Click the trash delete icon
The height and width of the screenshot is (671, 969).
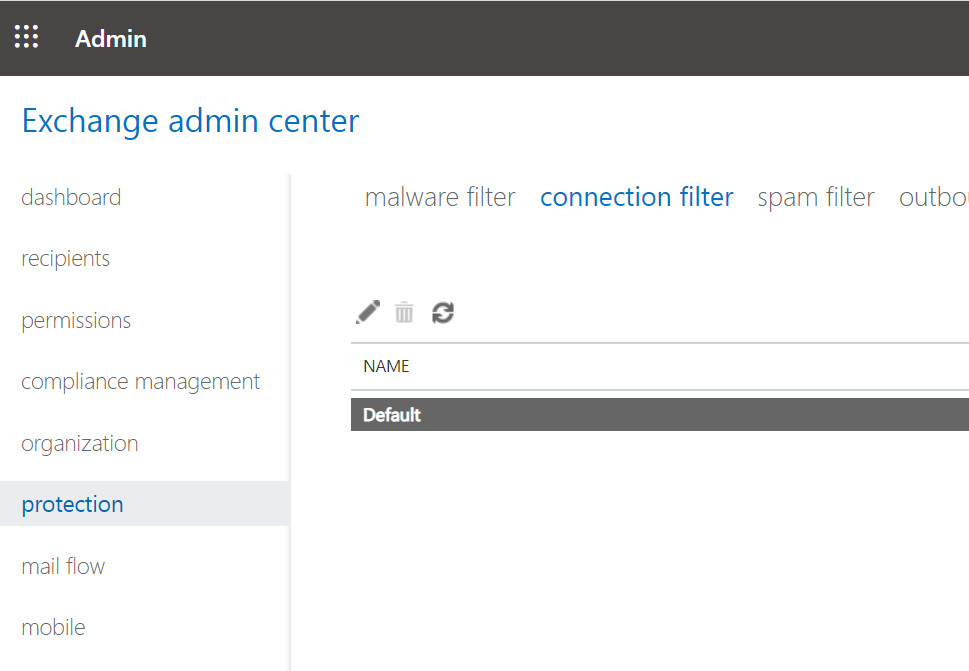404,312
